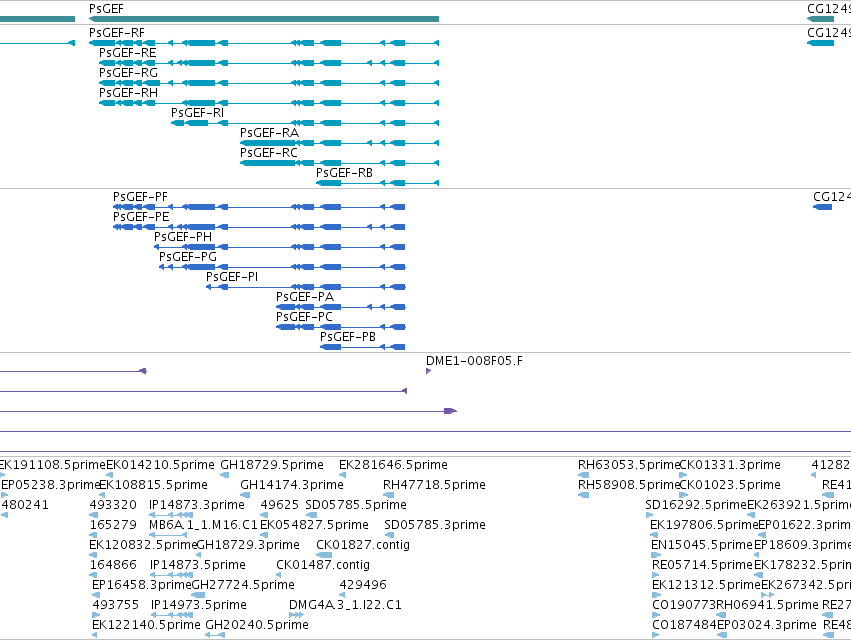The width and height of the screenshot is (851, 640).
Task: Select RE05714.5prime EST label
Action: 703,566
